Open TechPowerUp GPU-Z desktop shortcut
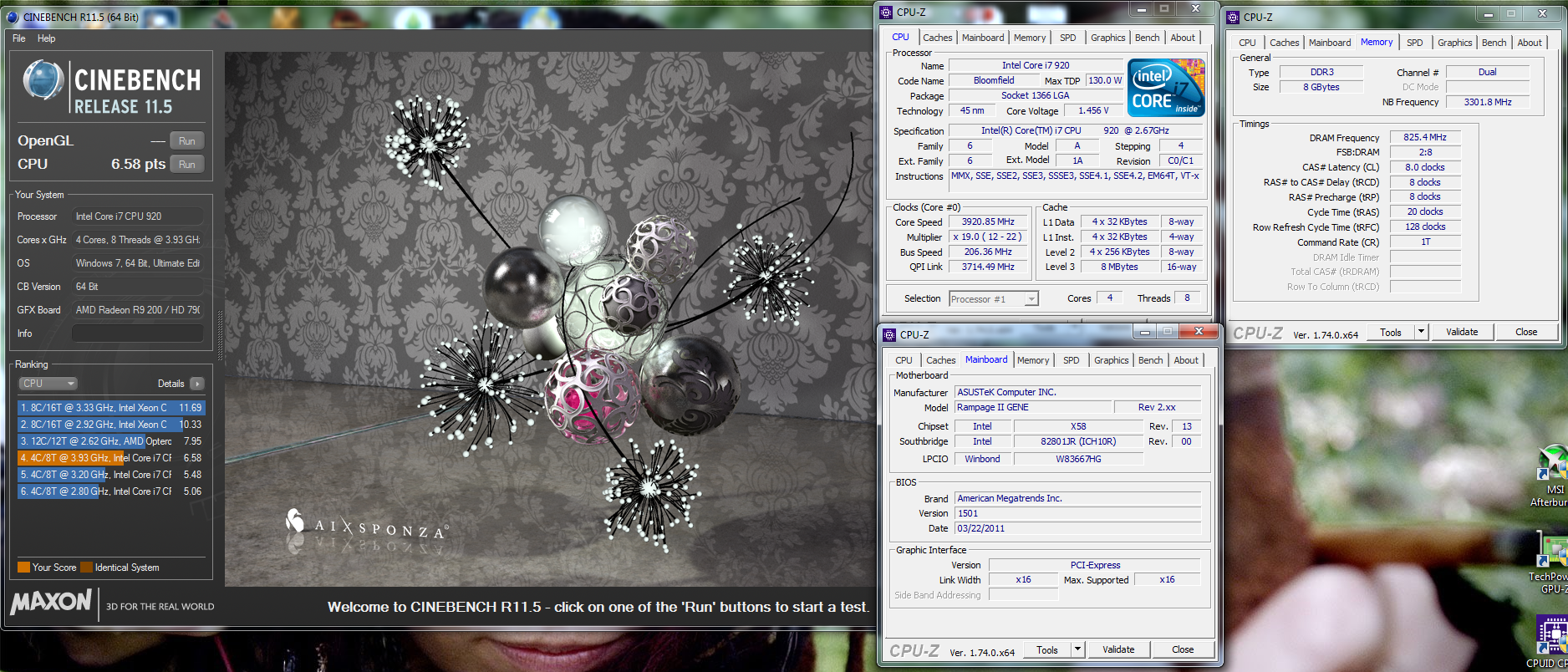The height and width of the screenshot is (672, 1568). pyautogui.click(x=1551, y=564)
